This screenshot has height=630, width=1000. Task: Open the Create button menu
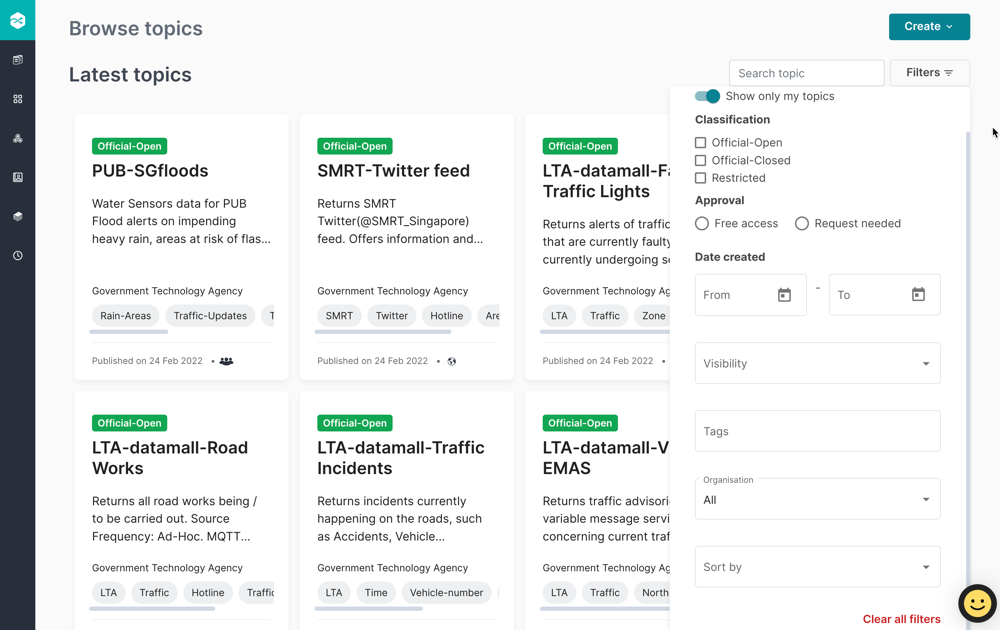coord(929,27)
